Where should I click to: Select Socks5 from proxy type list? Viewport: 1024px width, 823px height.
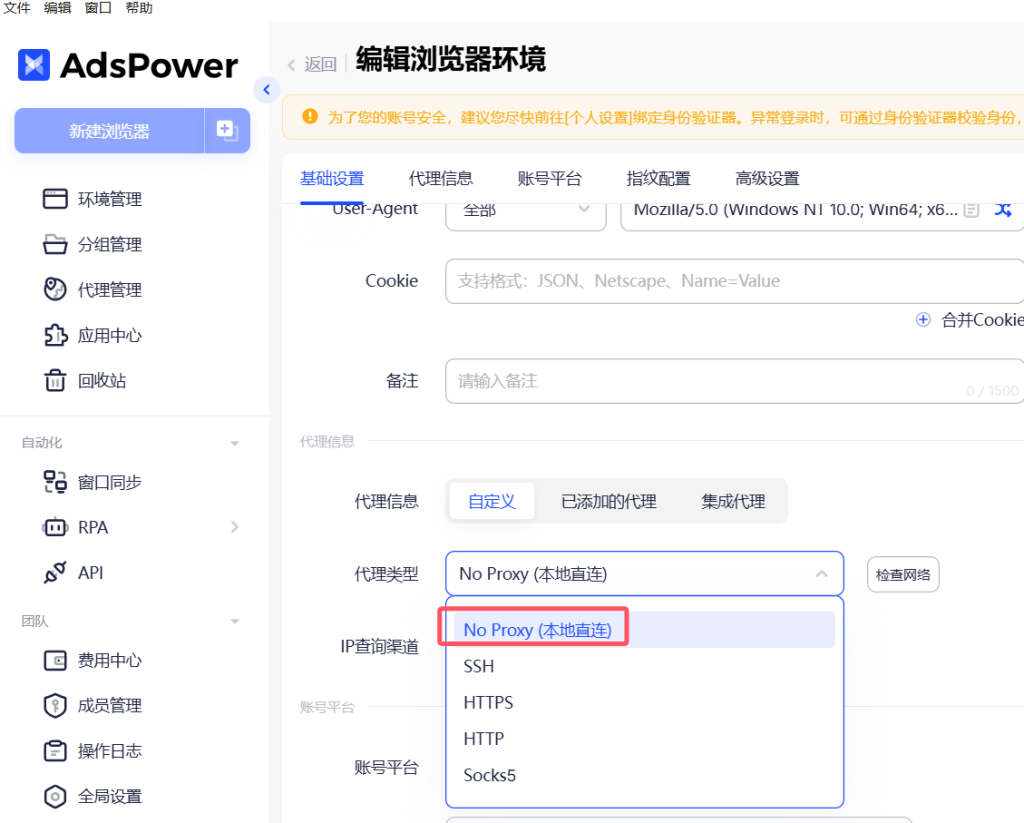490,775
